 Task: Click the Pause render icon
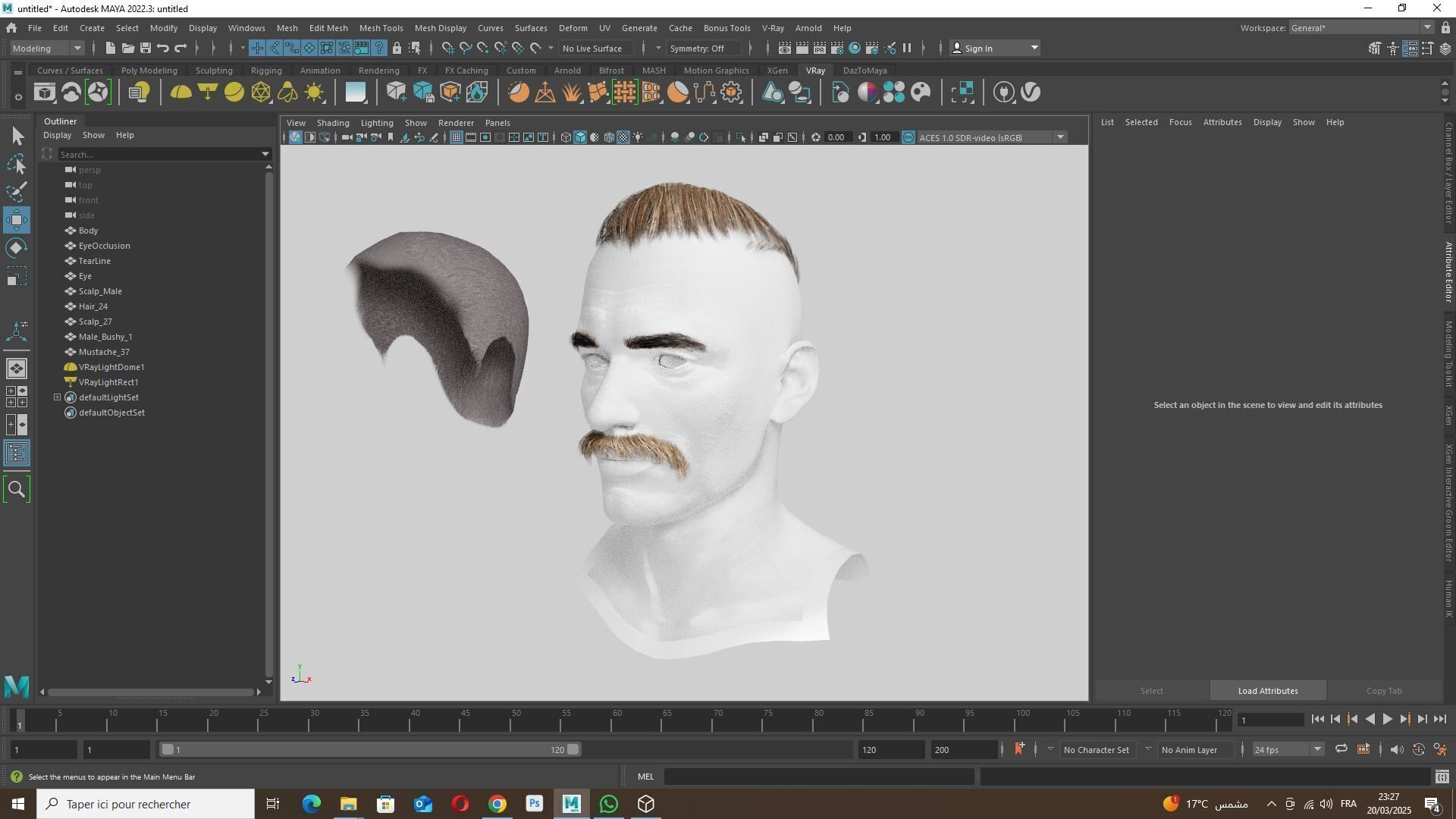click(x=907, y=48)
